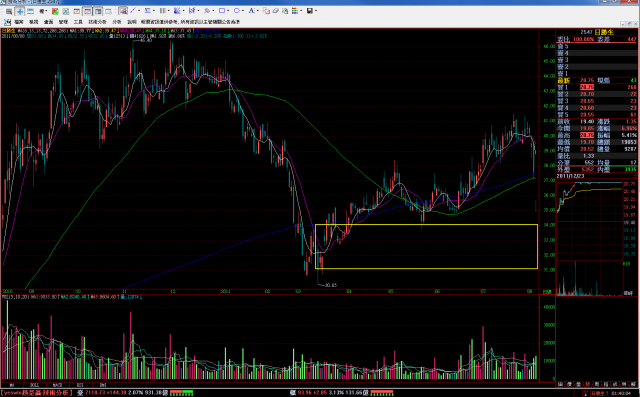Click the 20.55 bid price row

click(597, 115)
